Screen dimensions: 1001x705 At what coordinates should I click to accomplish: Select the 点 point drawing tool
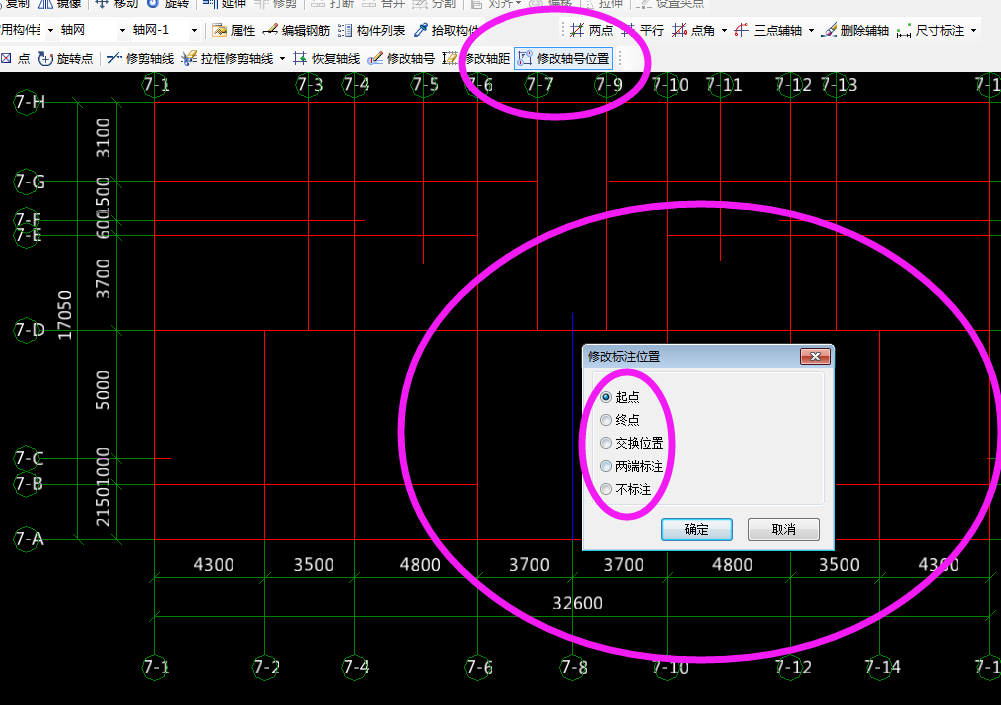(15, 59)
